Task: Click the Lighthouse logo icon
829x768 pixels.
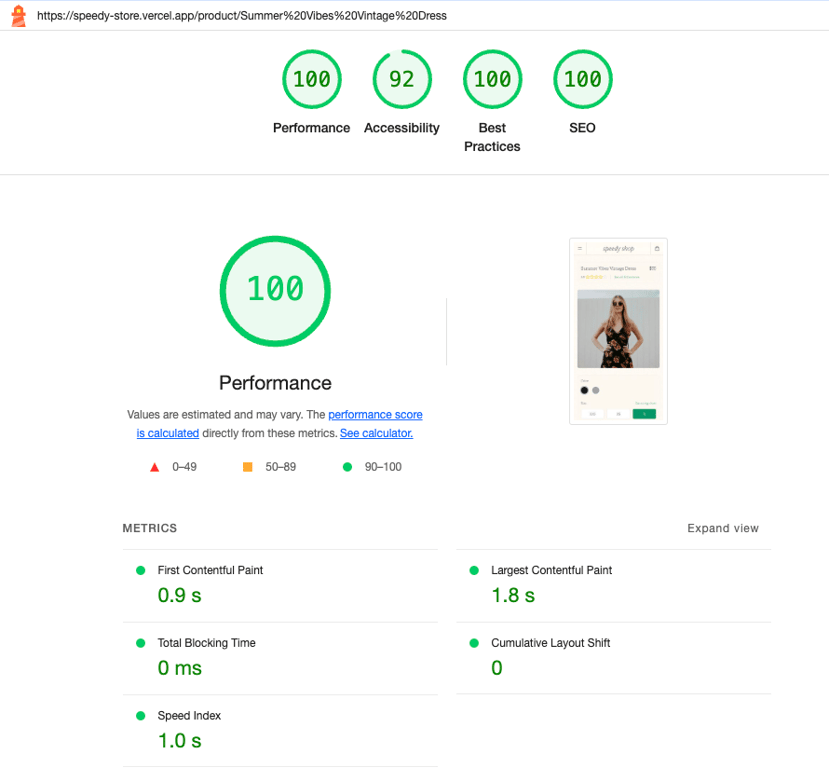Action: (x=19, y=16)
